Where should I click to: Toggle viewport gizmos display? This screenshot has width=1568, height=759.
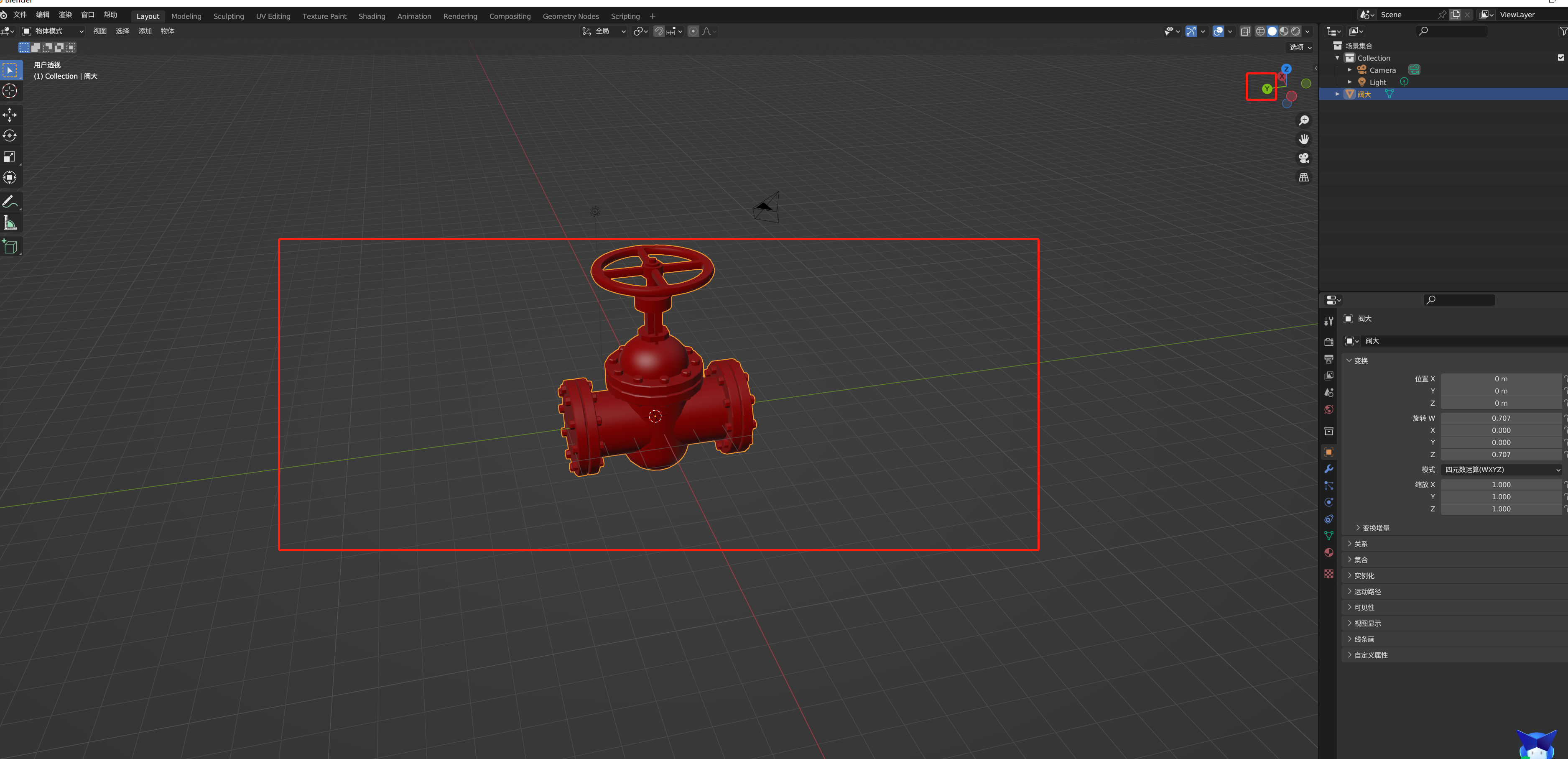coord(1191,31)
